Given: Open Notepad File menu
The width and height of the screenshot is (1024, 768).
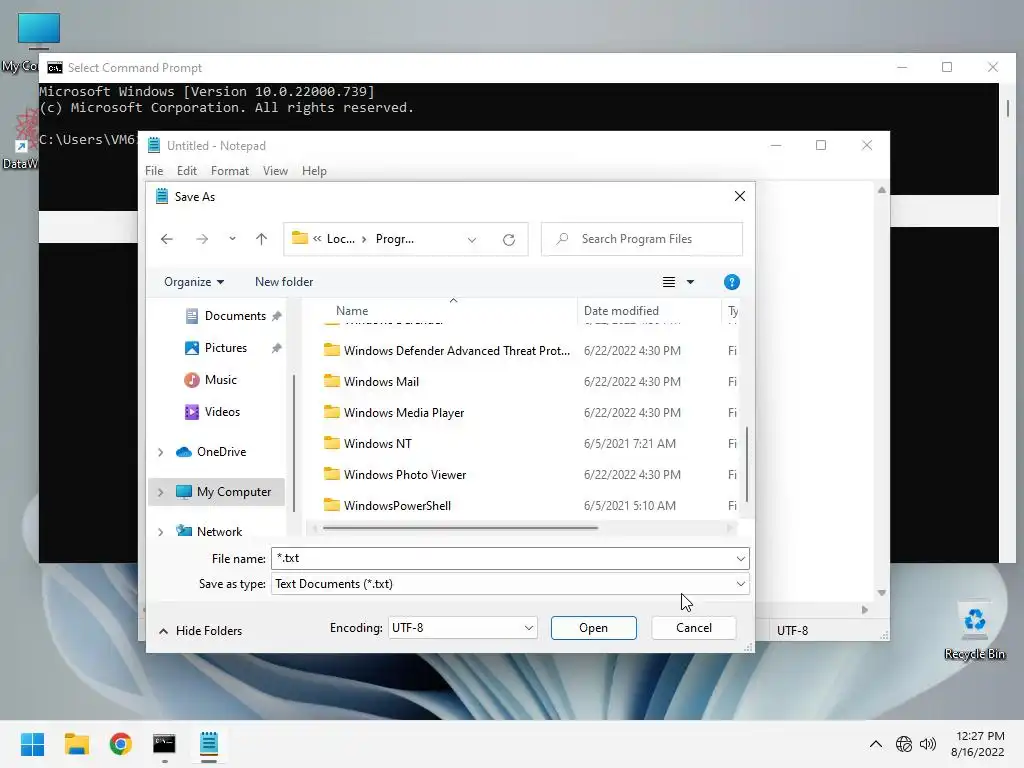Looking at the screenshot, I should click(154, 171).
